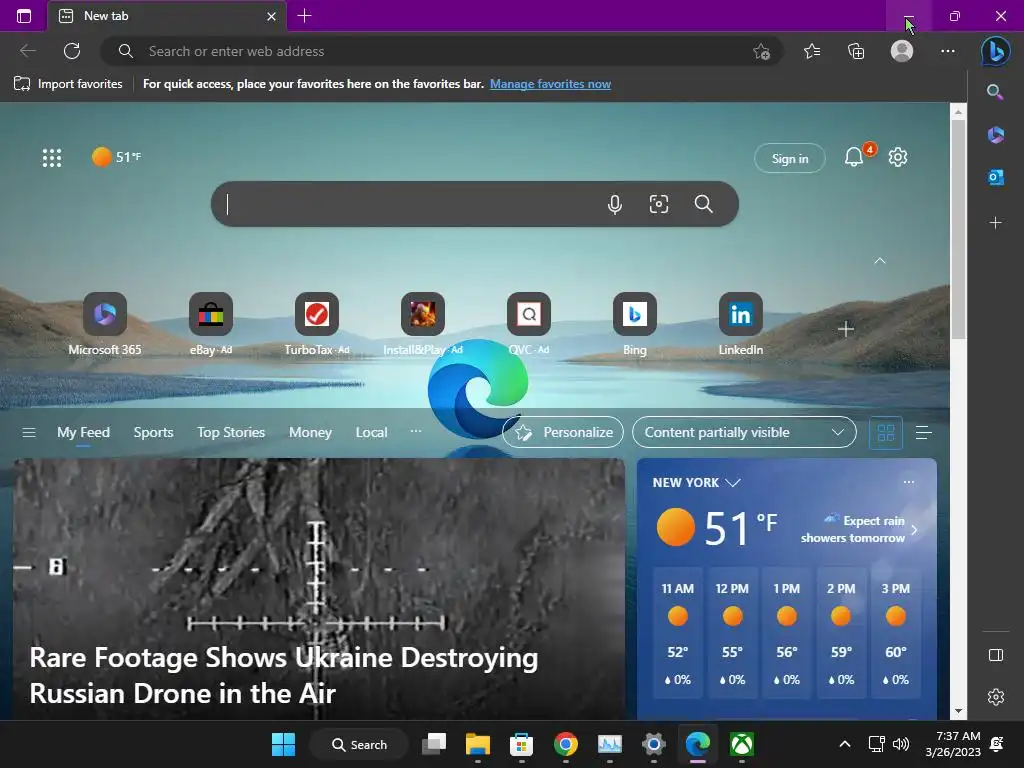
Task: Select the My Feed tab
Action: pos(83,432)
